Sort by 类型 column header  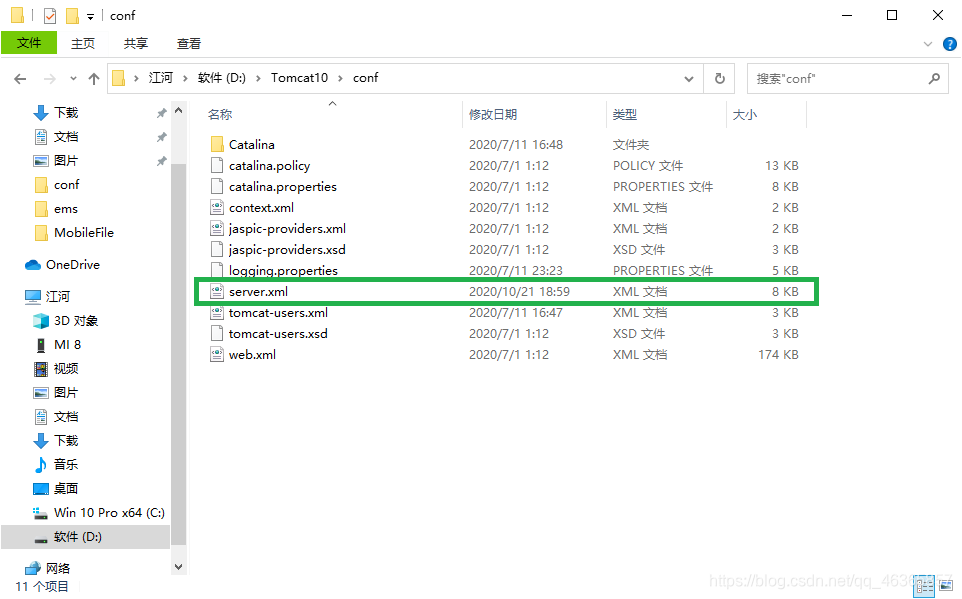[625, 115]
